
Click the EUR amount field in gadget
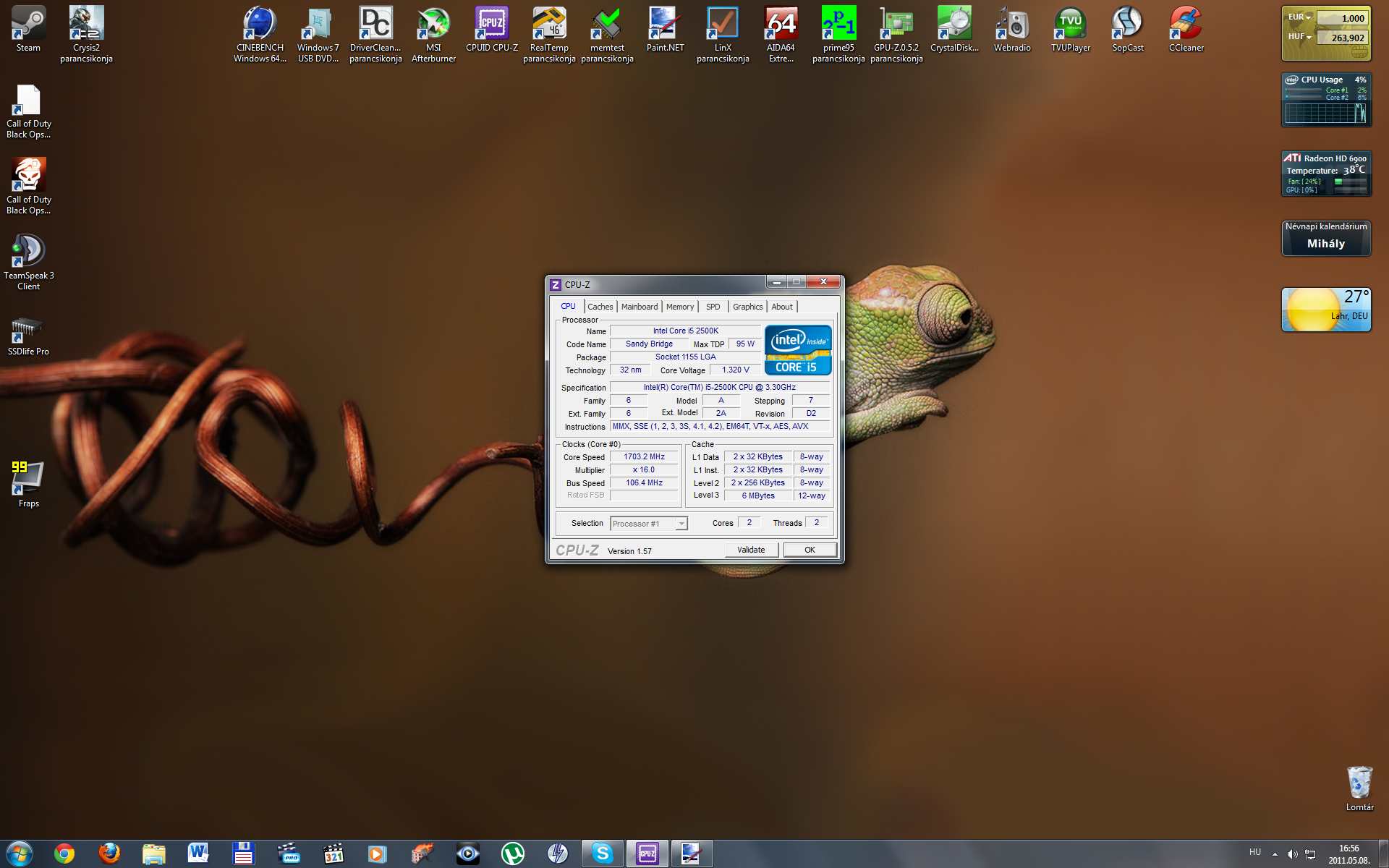point(1342,18)
